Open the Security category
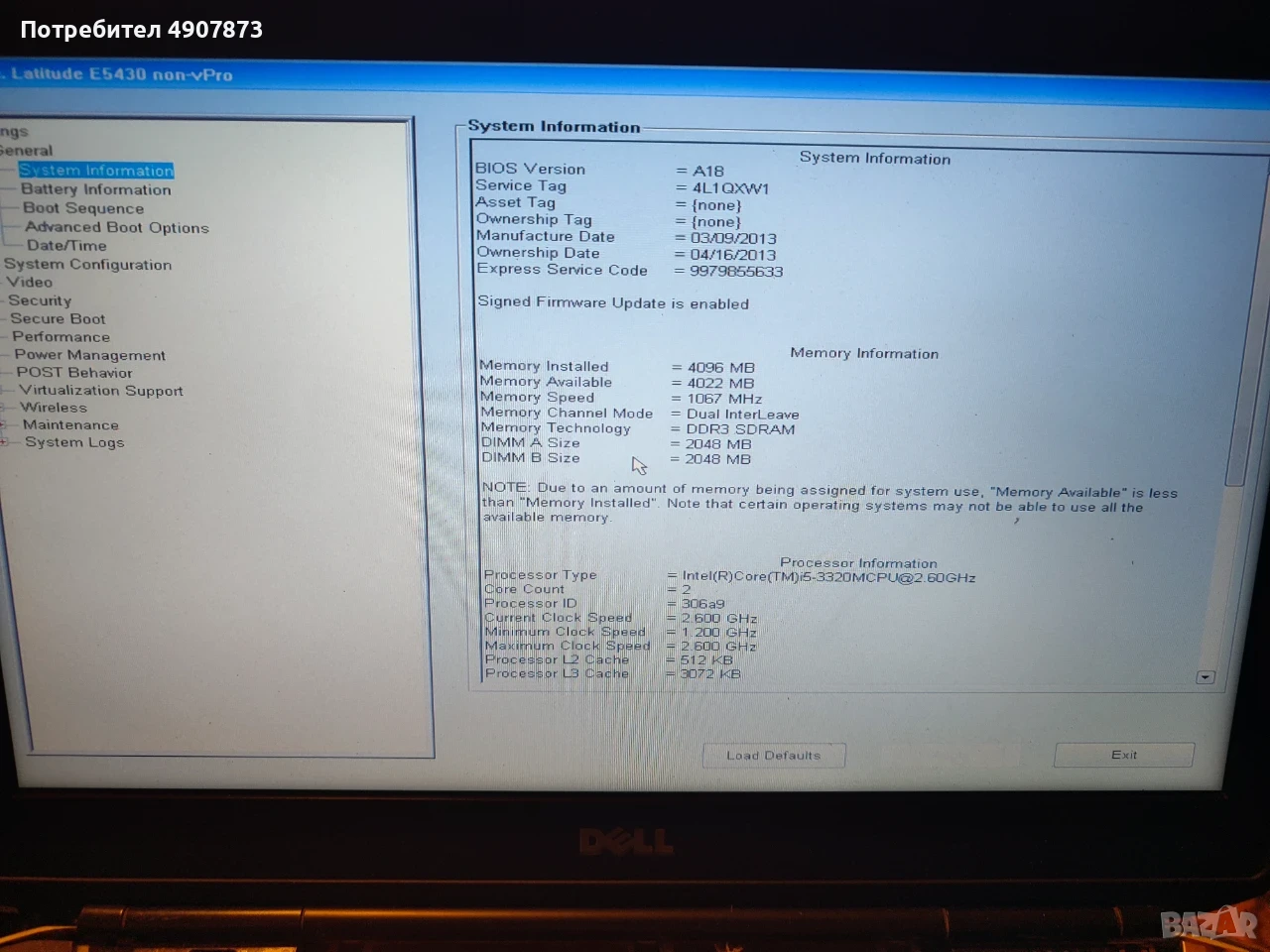This screenshot has width=1270, height=952. 40,300
